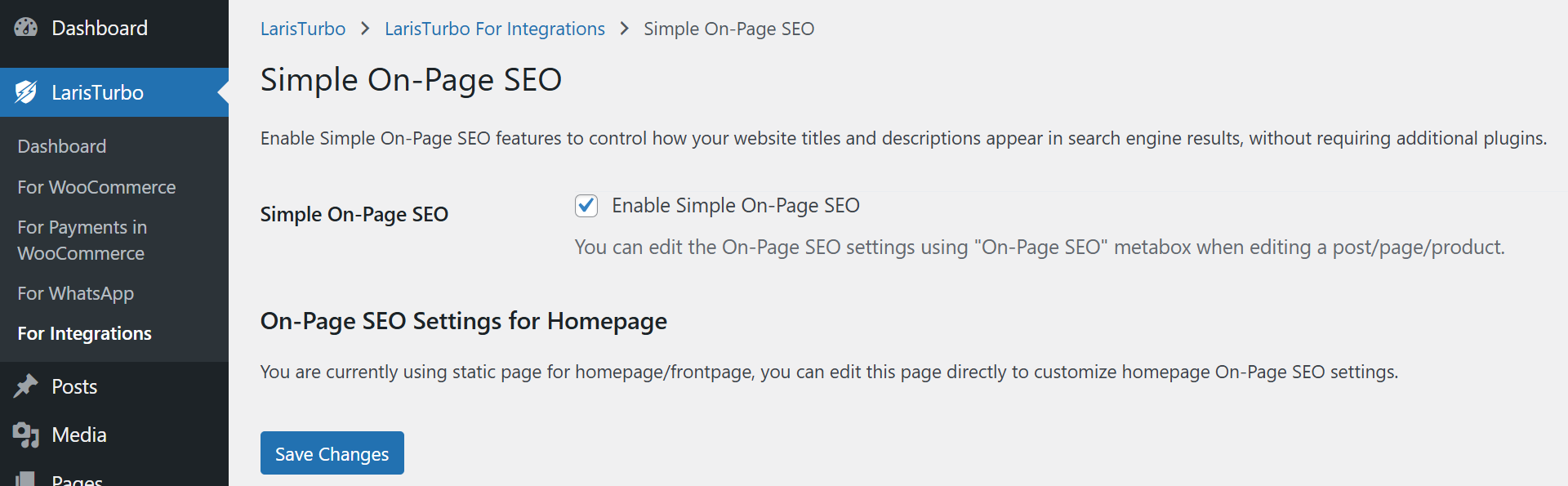Open the Posts menu label
Viewport: 1568px width, 486px height.
pyautogui.click(x=74, y=386)
